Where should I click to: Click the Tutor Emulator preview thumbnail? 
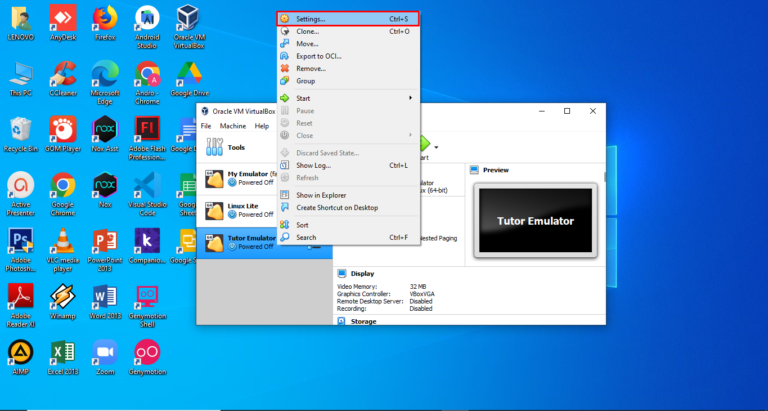(535, 220)
